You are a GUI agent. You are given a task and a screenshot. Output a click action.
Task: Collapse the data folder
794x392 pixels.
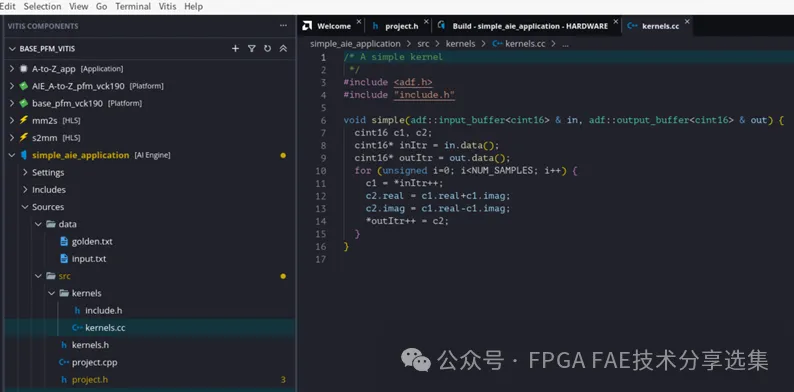point(38,224)
